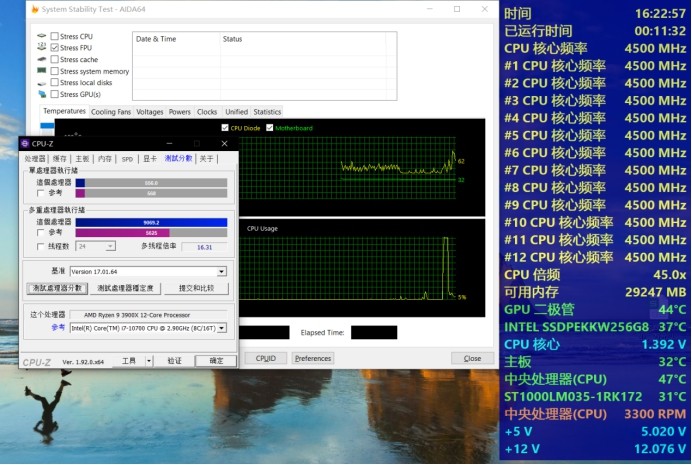Click the multi-thread ratio field showing 16.31
The height and width of the screenshot is (465, 692).
[204, 247]
